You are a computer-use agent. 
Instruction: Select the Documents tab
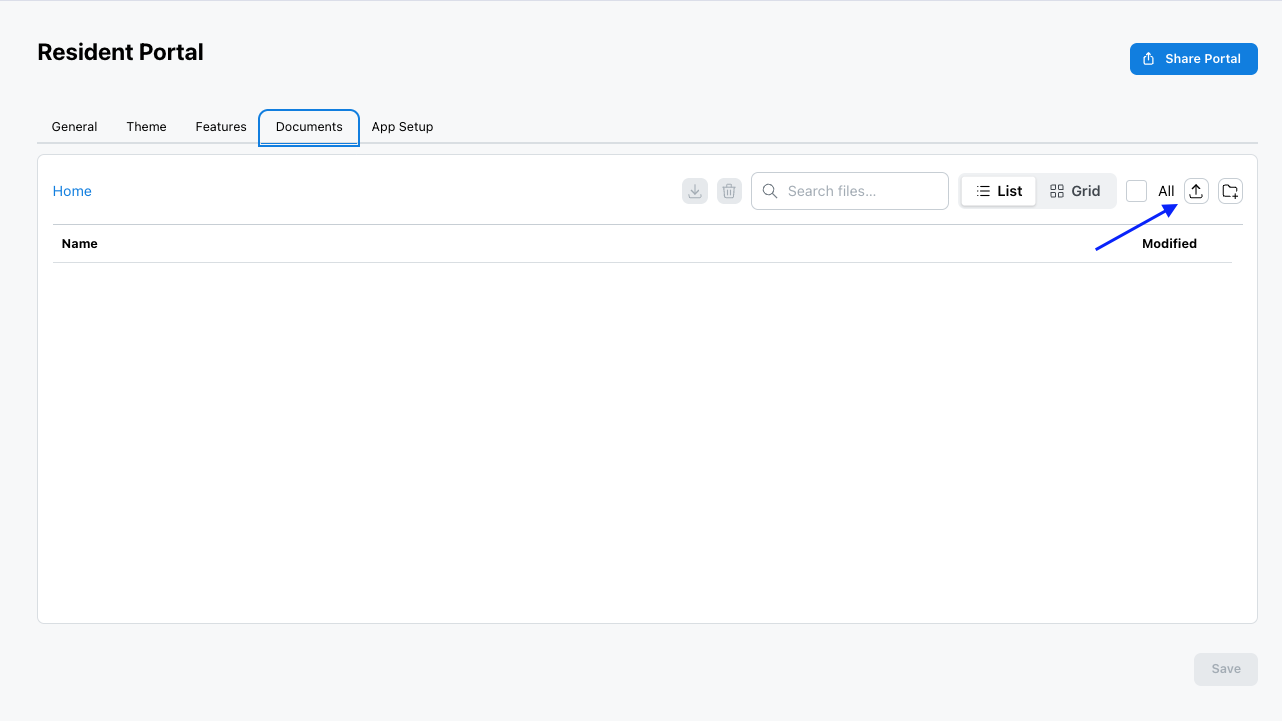coord(309,127)
